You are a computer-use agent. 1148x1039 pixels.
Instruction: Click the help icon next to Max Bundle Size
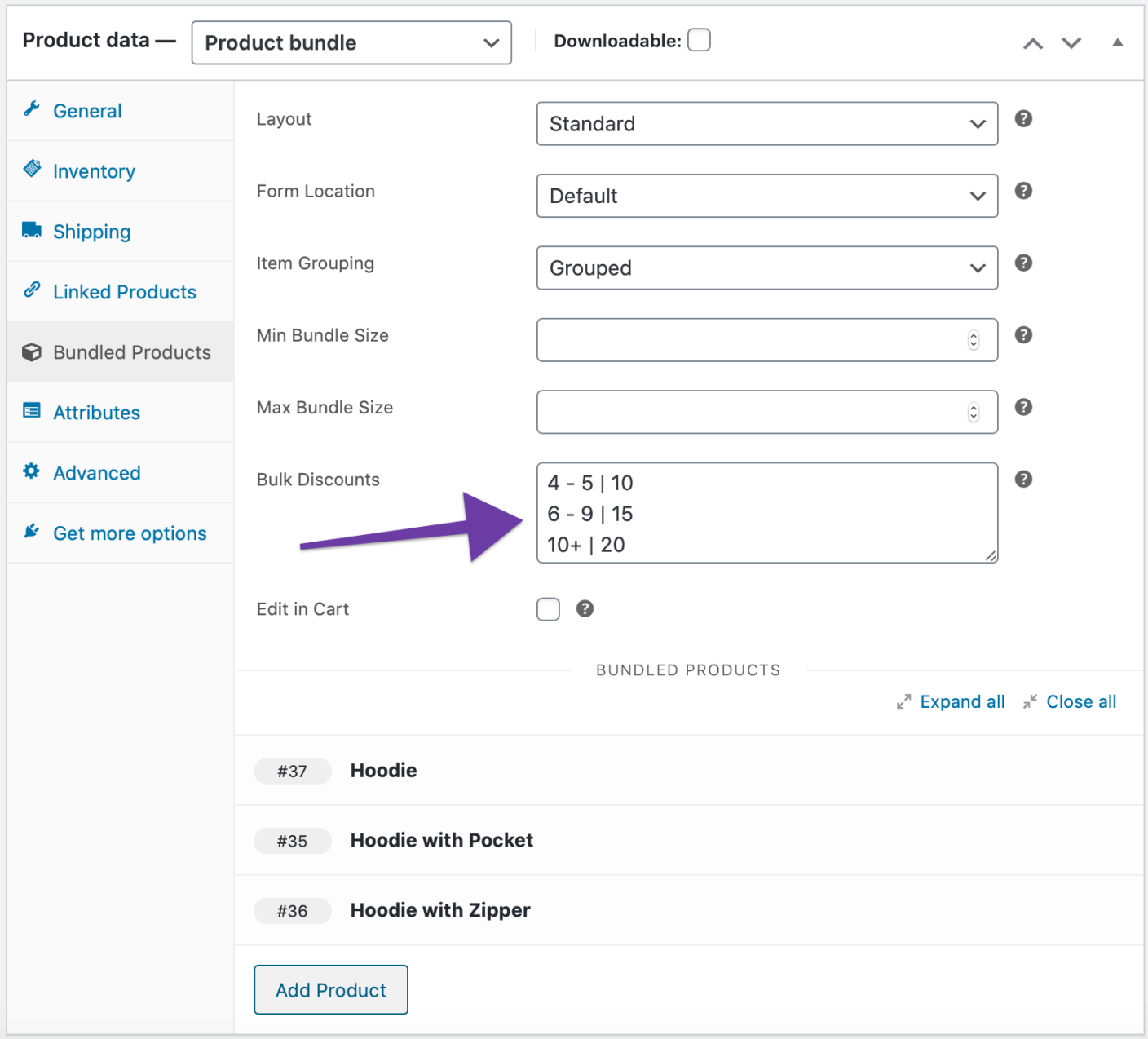click(1023, 407)
